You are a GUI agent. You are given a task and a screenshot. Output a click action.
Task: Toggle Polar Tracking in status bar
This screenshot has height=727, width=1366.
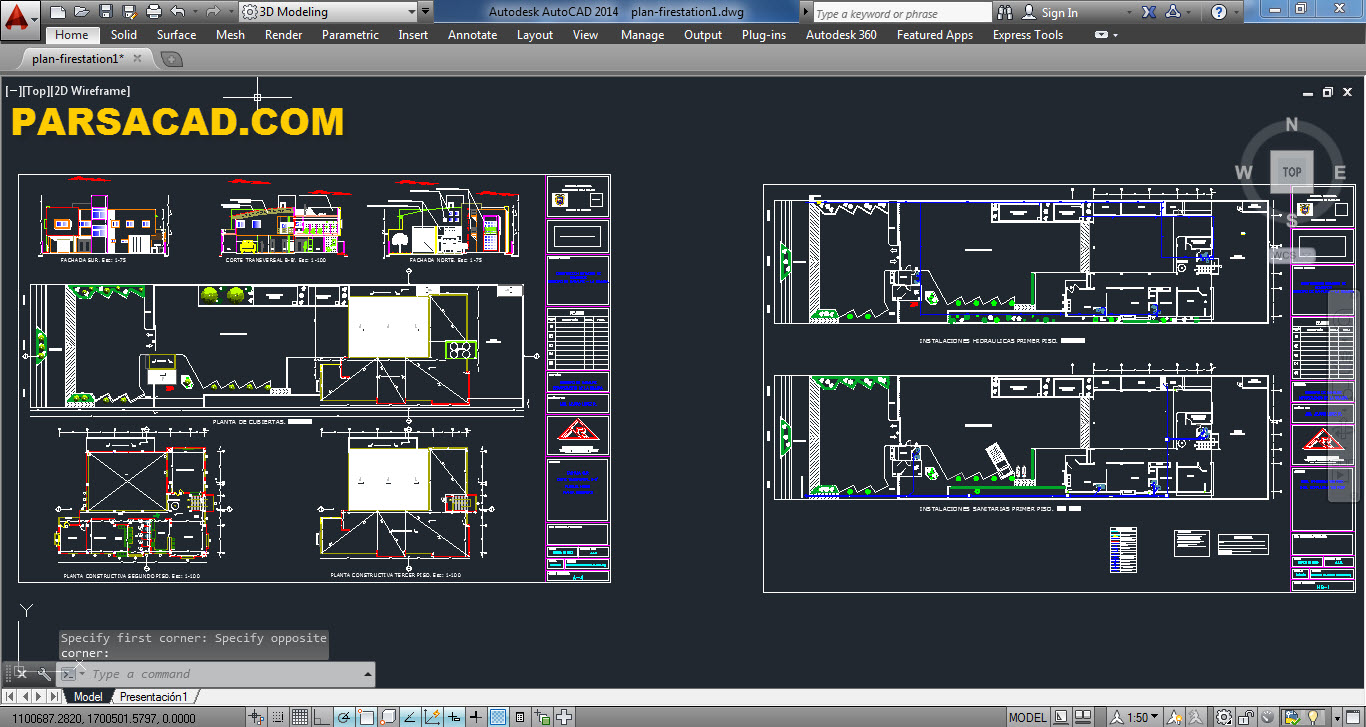coord(343,717)
